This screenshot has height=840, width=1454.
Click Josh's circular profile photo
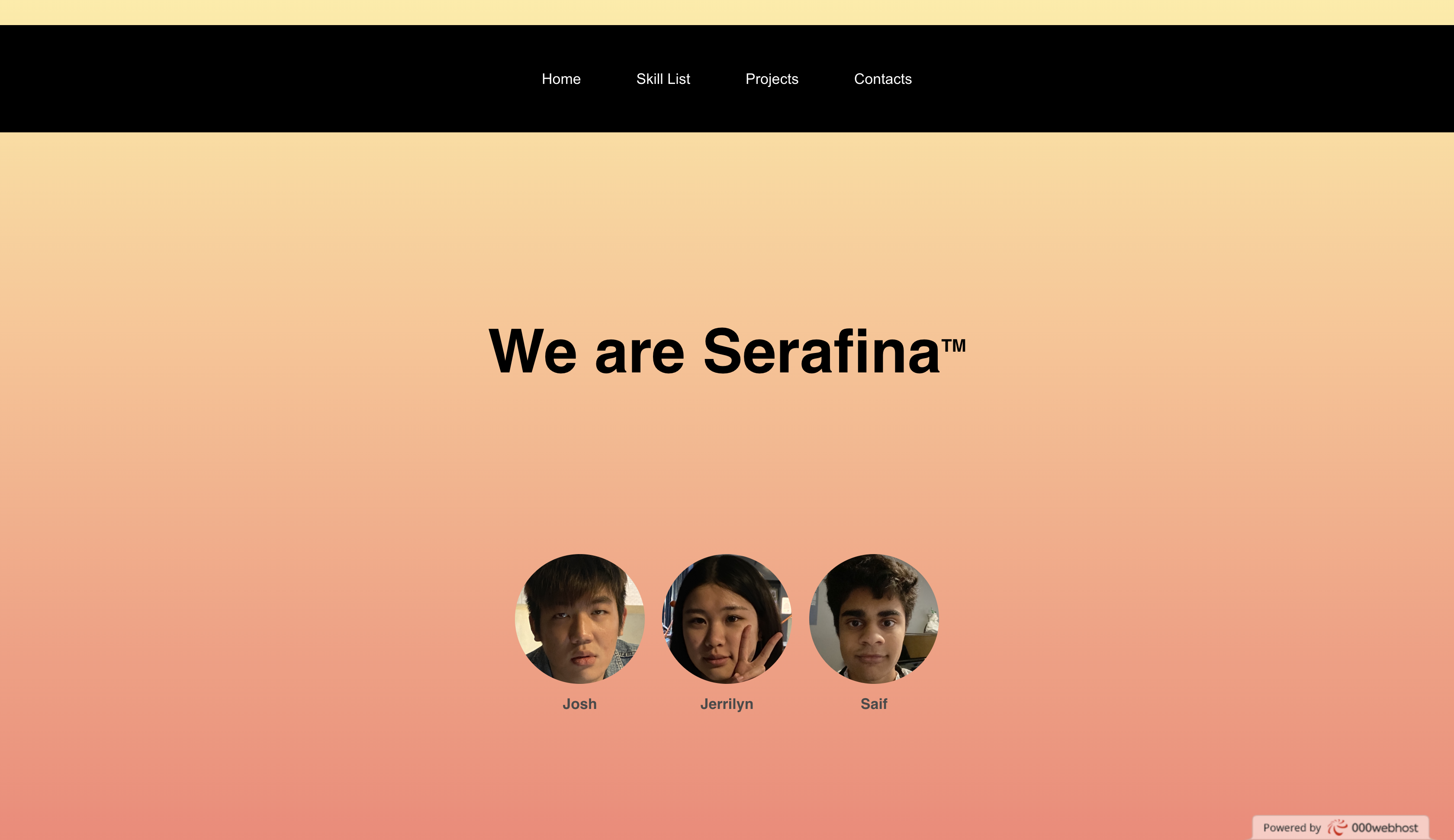click(x=579, y=619)
